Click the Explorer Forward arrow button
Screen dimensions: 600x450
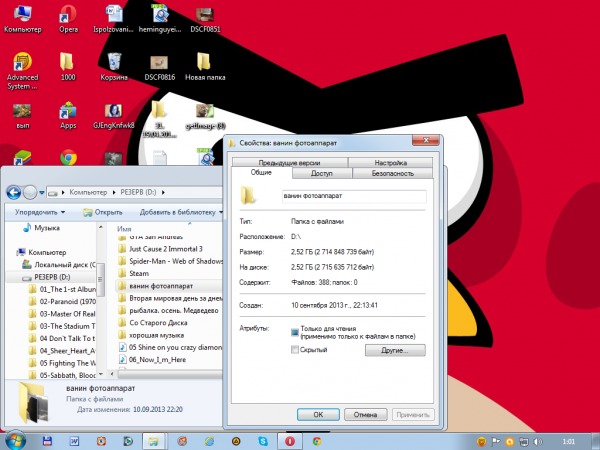pyautogui.click(x=30, y=192)
